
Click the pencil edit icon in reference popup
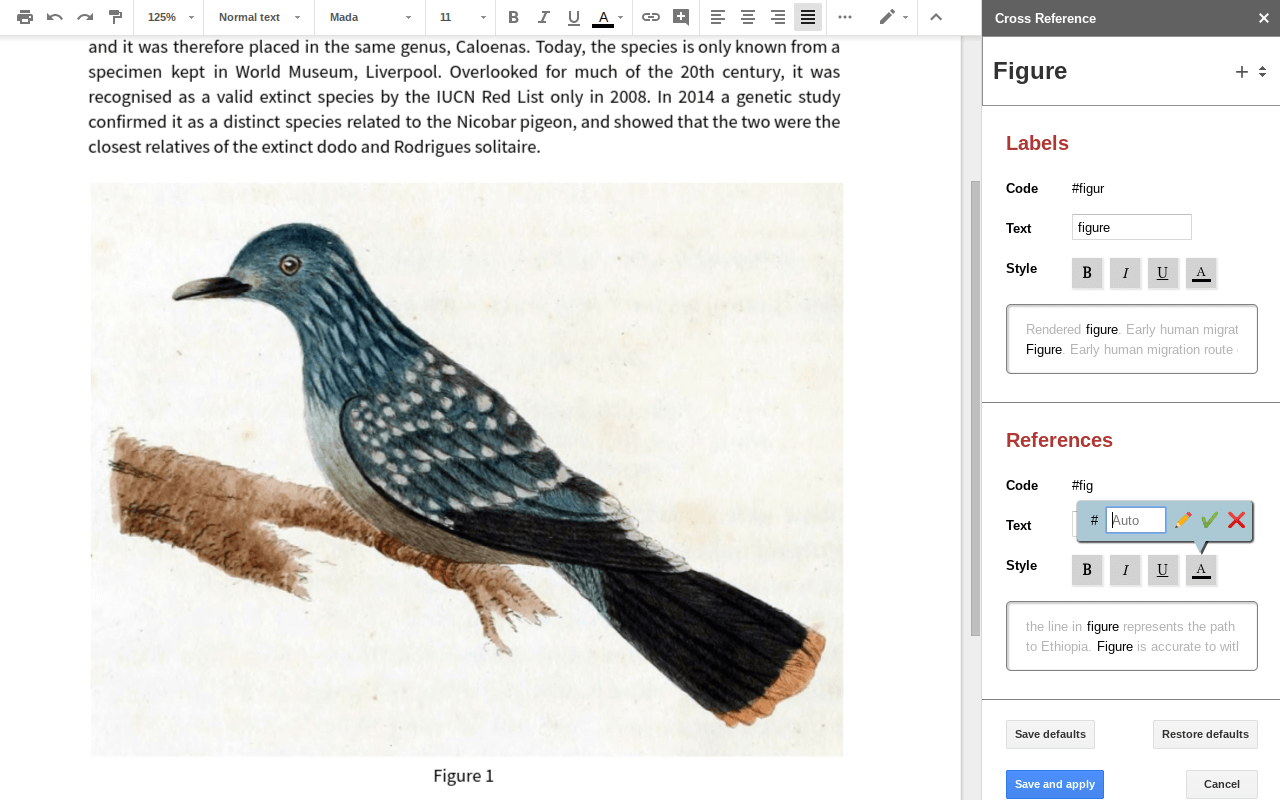pos(1183,520)
